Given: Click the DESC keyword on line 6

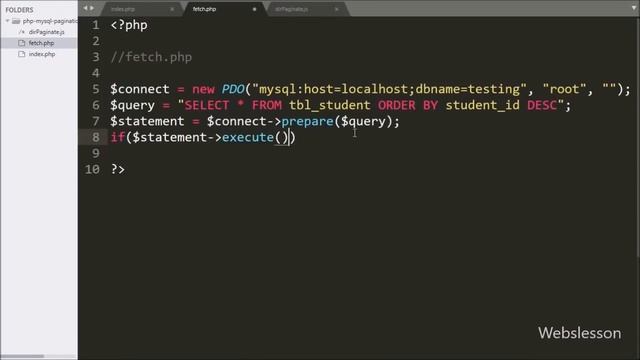Looking at the screenshot, I should point(542,105).
